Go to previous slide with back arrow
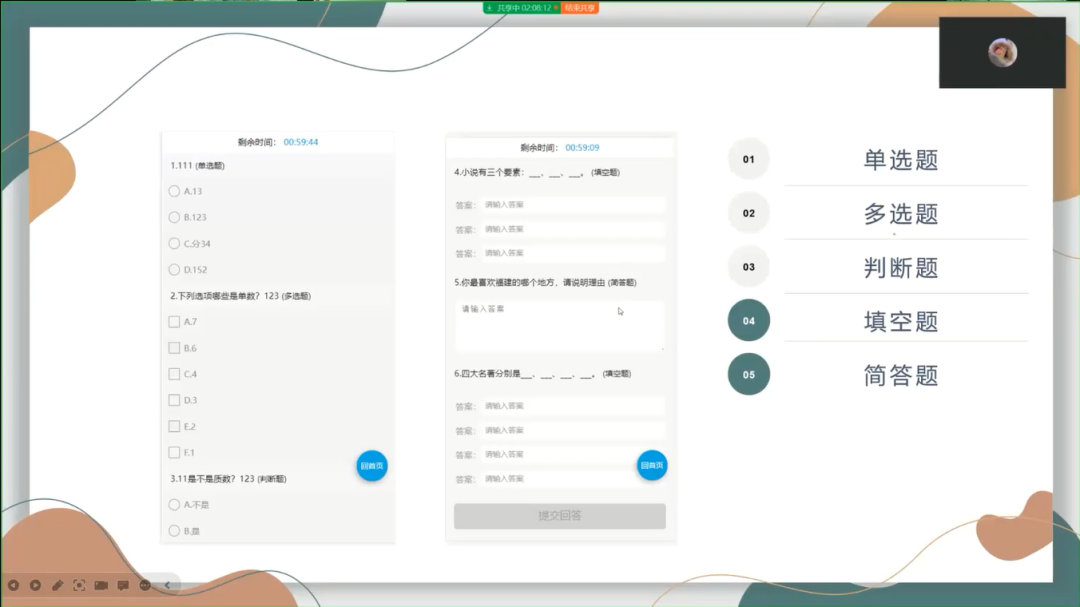This screenshot has height=607, width=1080. click(13, 585)
